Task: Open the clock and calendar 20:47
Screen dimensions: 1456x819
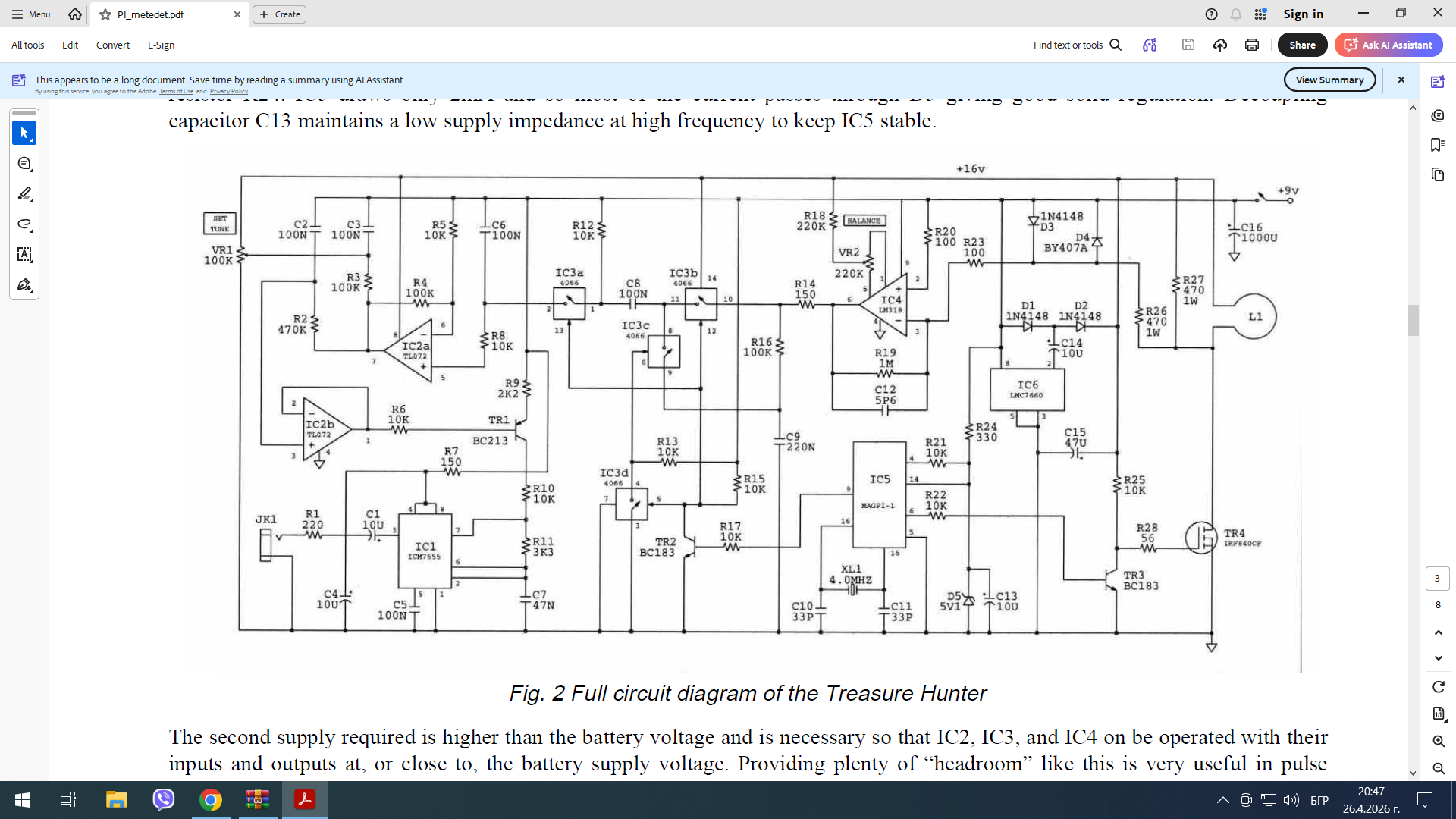Action: [1371, 800]
